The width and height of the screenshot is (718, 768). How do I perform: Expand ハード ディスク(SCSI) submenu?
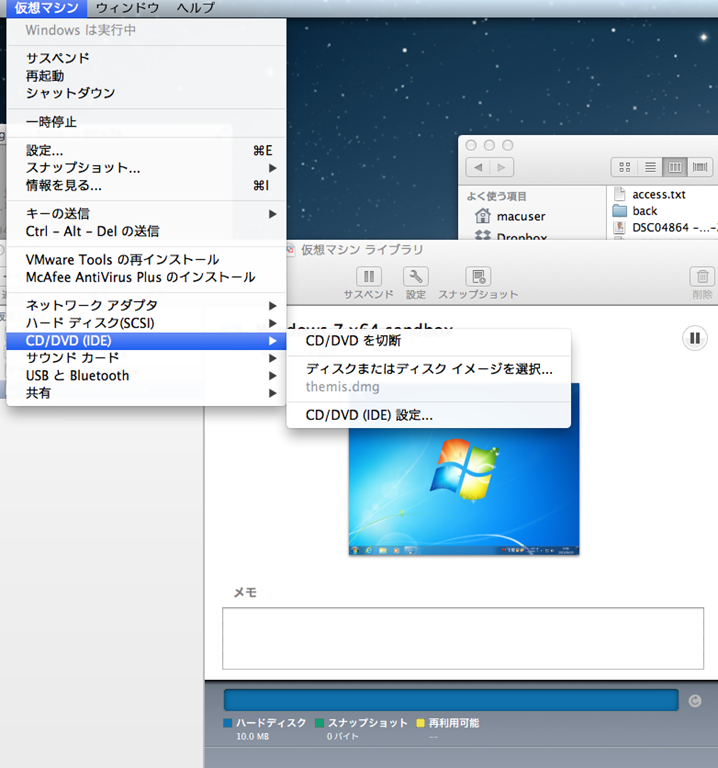tap(146, 323)
